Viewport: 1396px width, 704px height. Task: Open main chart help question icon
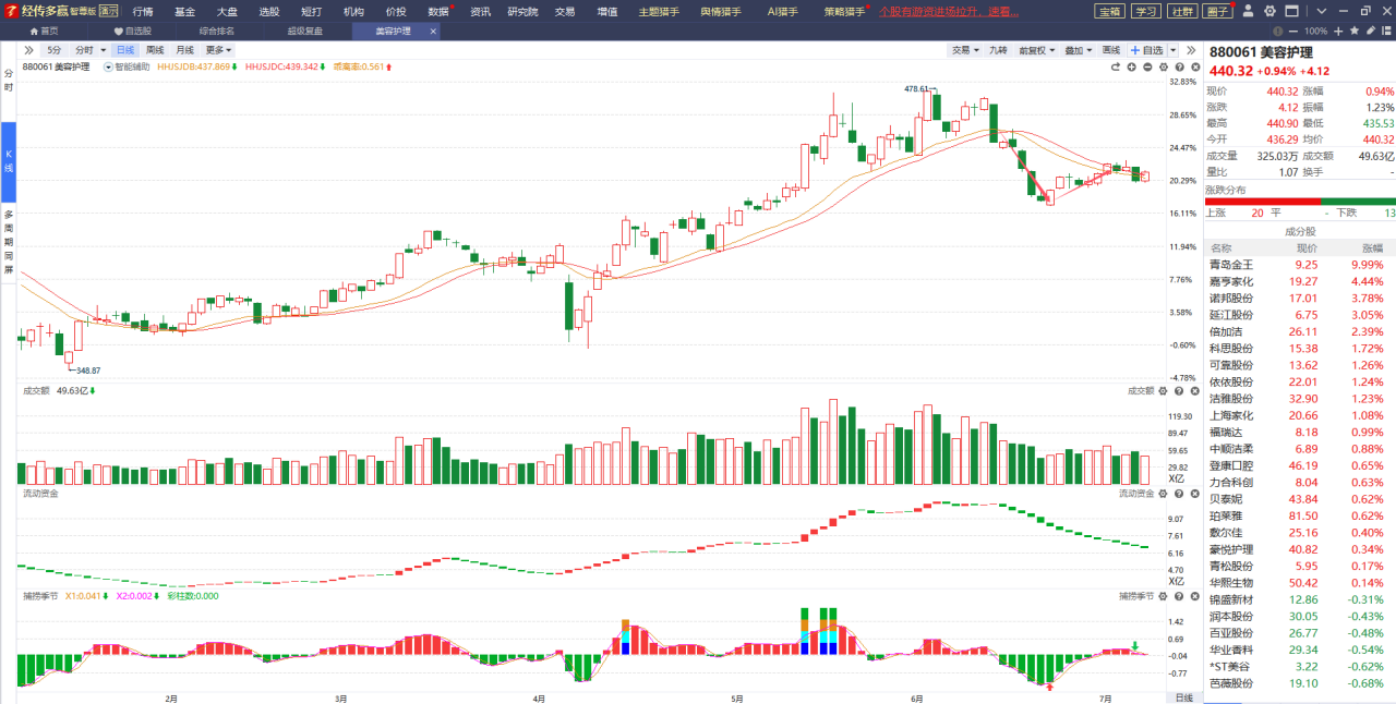click(x=1178, y=67)
